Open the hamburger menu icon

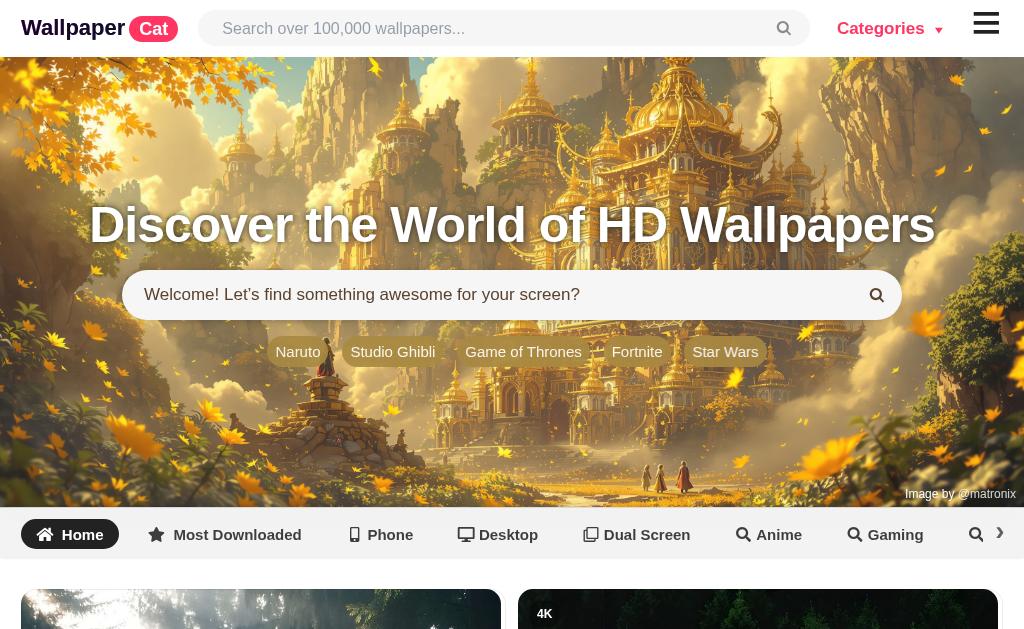pyautogui.click(x=985, y=24)
